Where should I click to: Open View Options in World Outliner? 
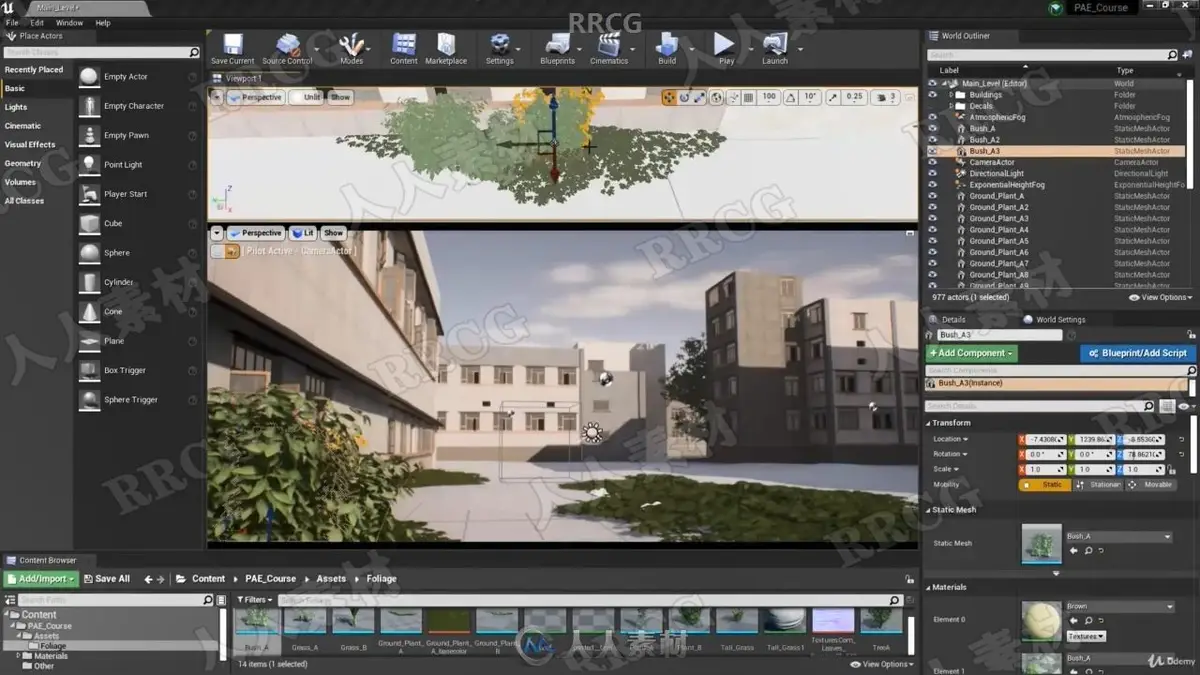pyautogui.click(x=1160, y=297)
